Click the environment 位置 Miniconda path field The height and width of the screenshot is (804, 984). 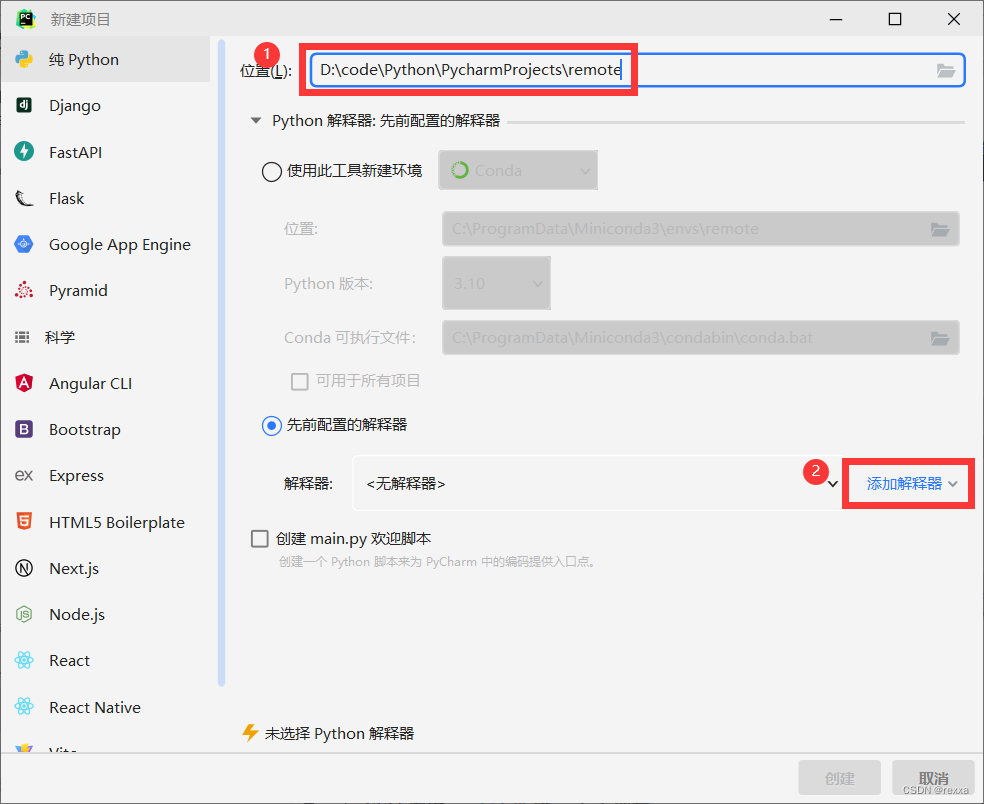(x=700, y=229)
